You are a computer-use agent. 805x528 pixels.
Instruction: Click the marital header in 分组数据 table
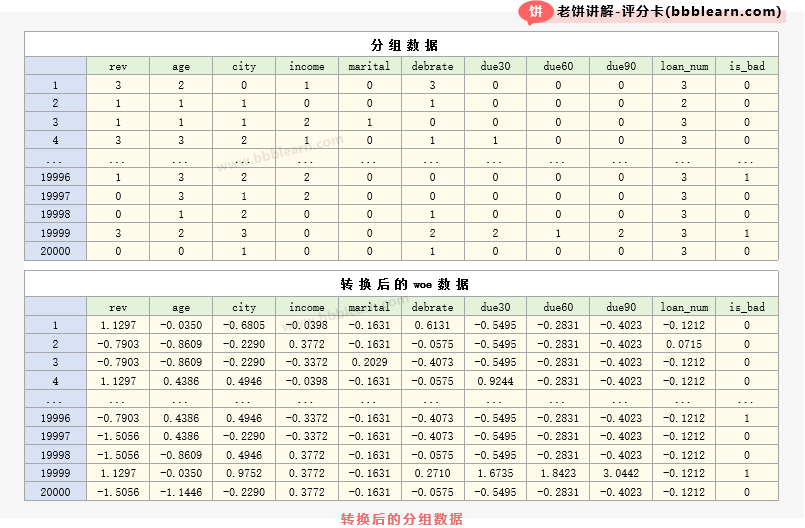[x=369, y=66]
